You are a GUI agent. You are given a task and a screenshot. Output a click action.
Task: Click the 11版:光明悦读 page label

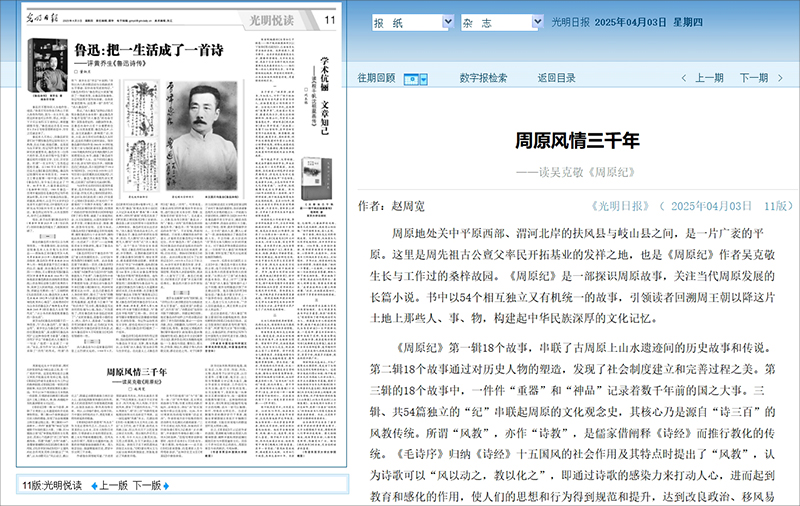click(x=52, y=486)
